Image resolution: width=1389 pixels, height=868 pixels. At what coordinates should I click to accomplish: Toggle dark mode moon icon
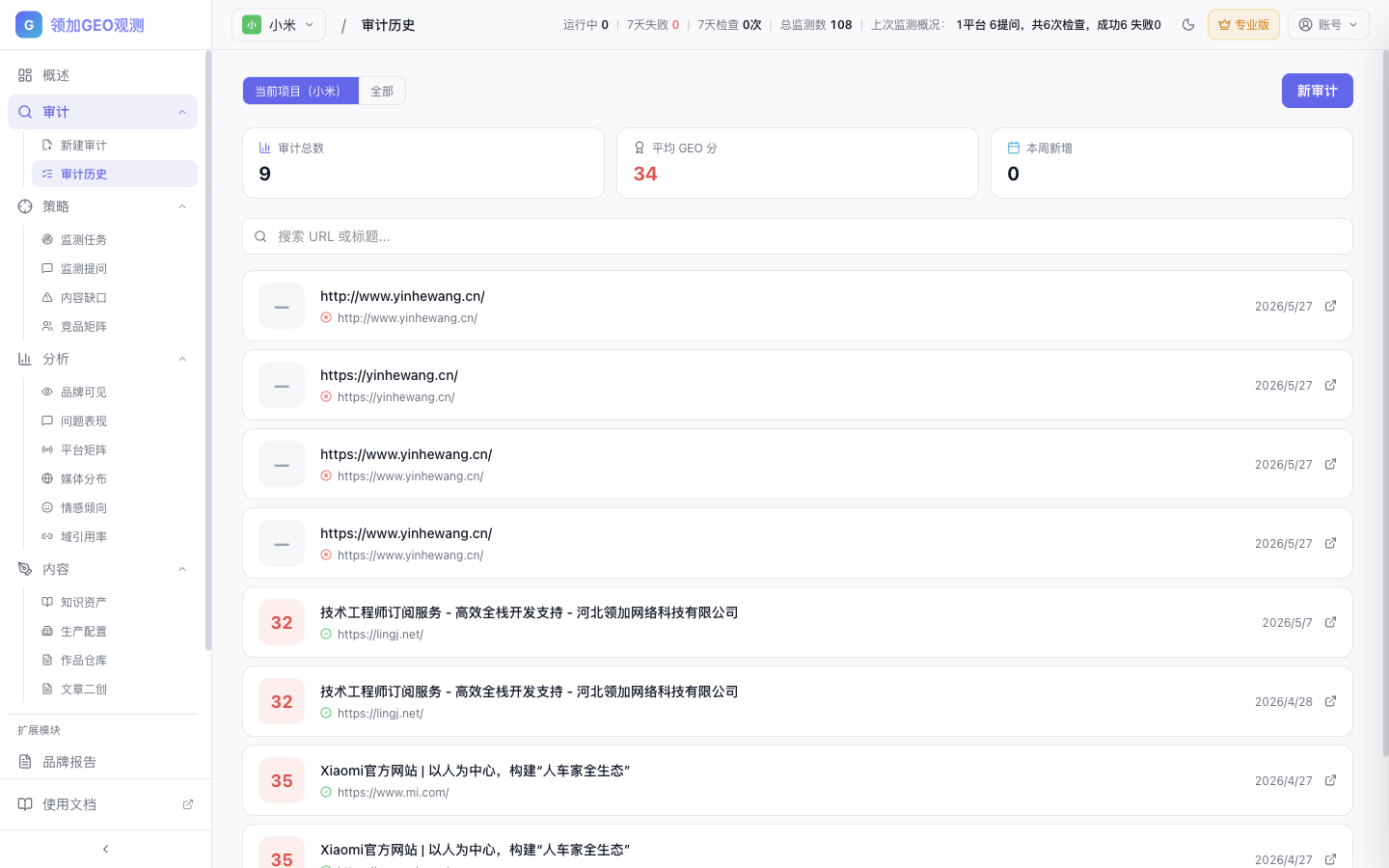tap(1188, 25)
